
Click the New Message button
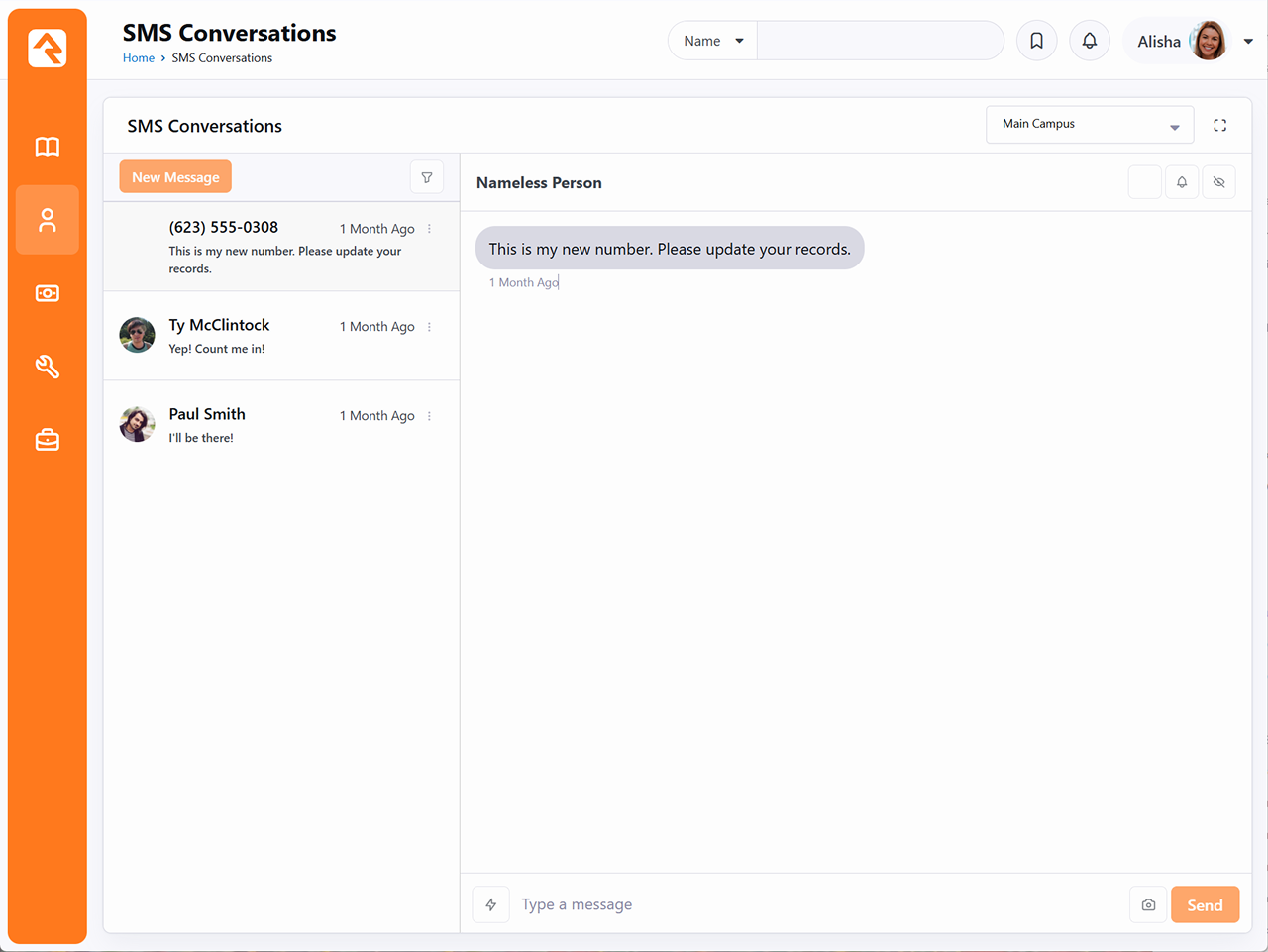click(x=175, y=177)
